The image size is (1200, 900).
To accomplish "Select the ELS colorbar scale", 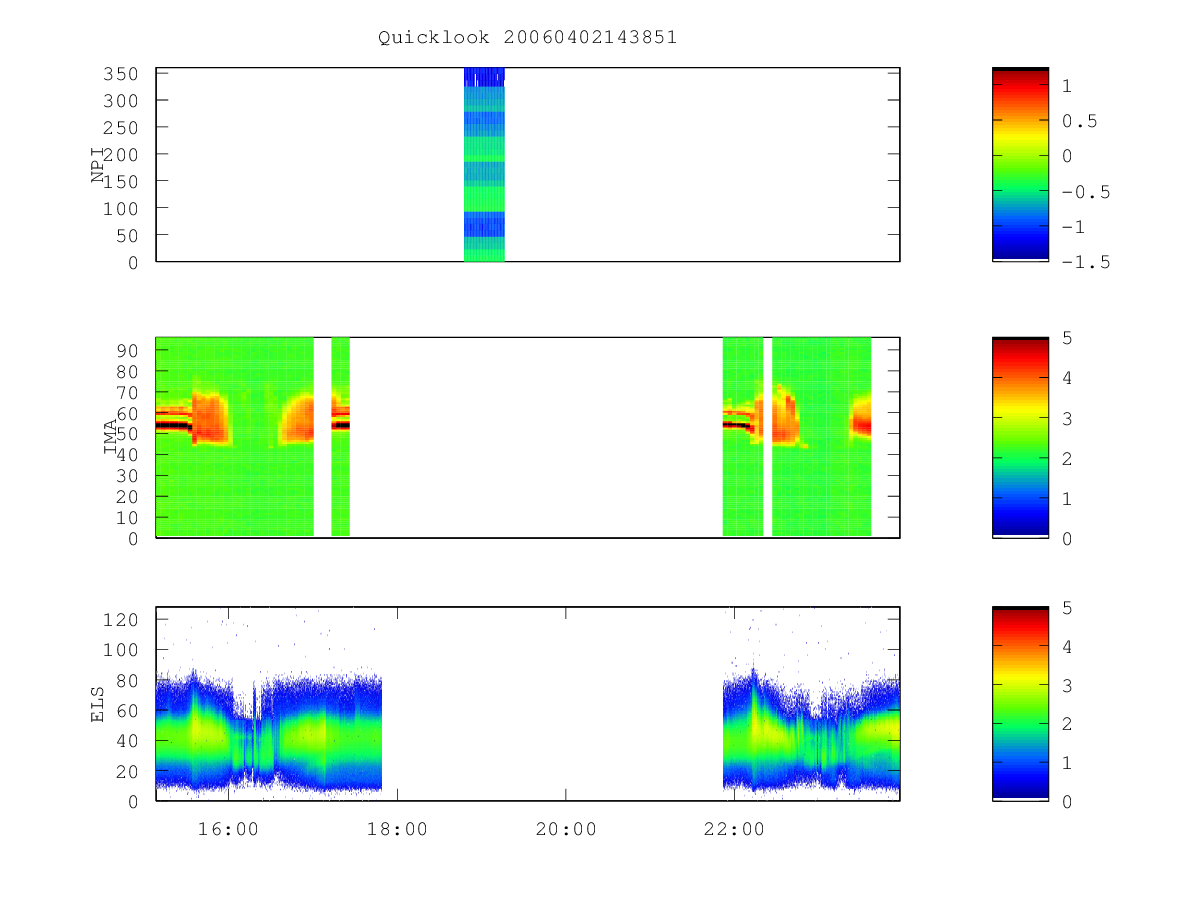I will coord(1020,704).
